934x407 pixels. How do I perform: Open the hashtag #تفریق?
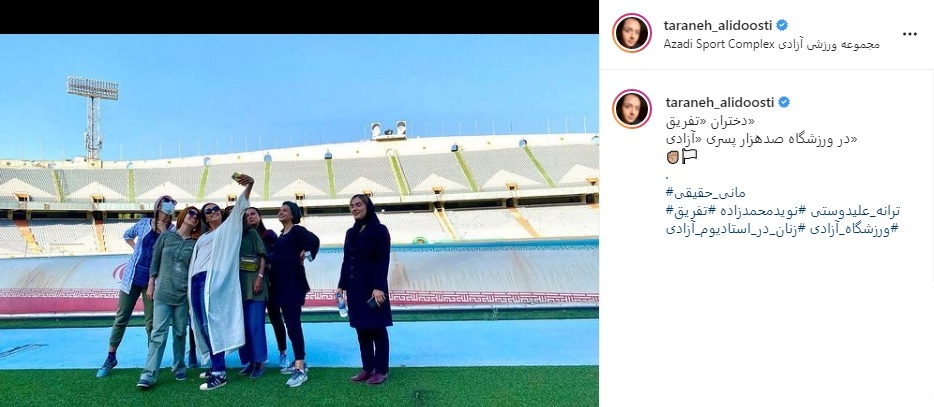pyautogui.click(x=689, y=210)
